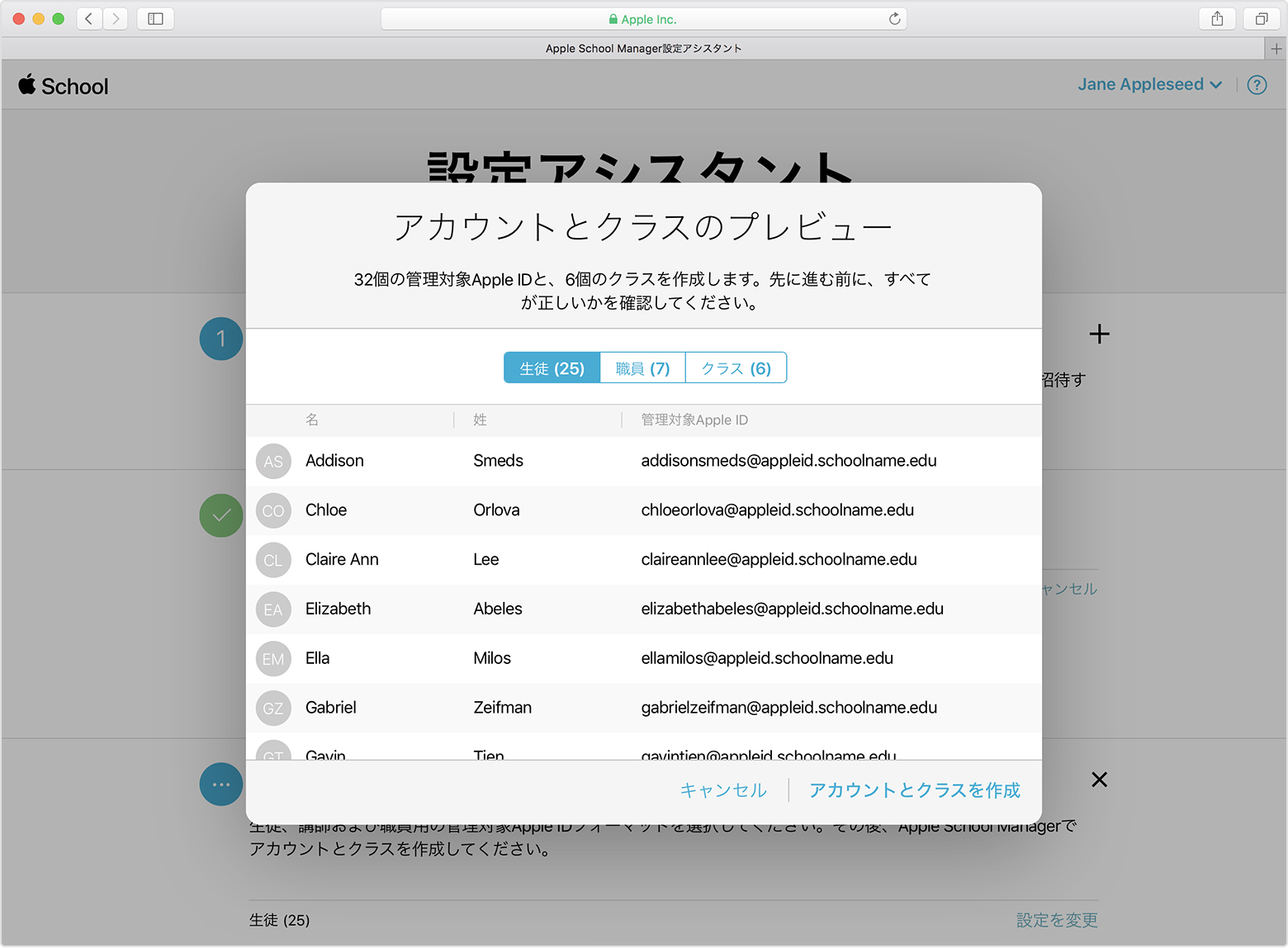Select the surname Zeifman

pyautogui.click(x=502, y=708)
